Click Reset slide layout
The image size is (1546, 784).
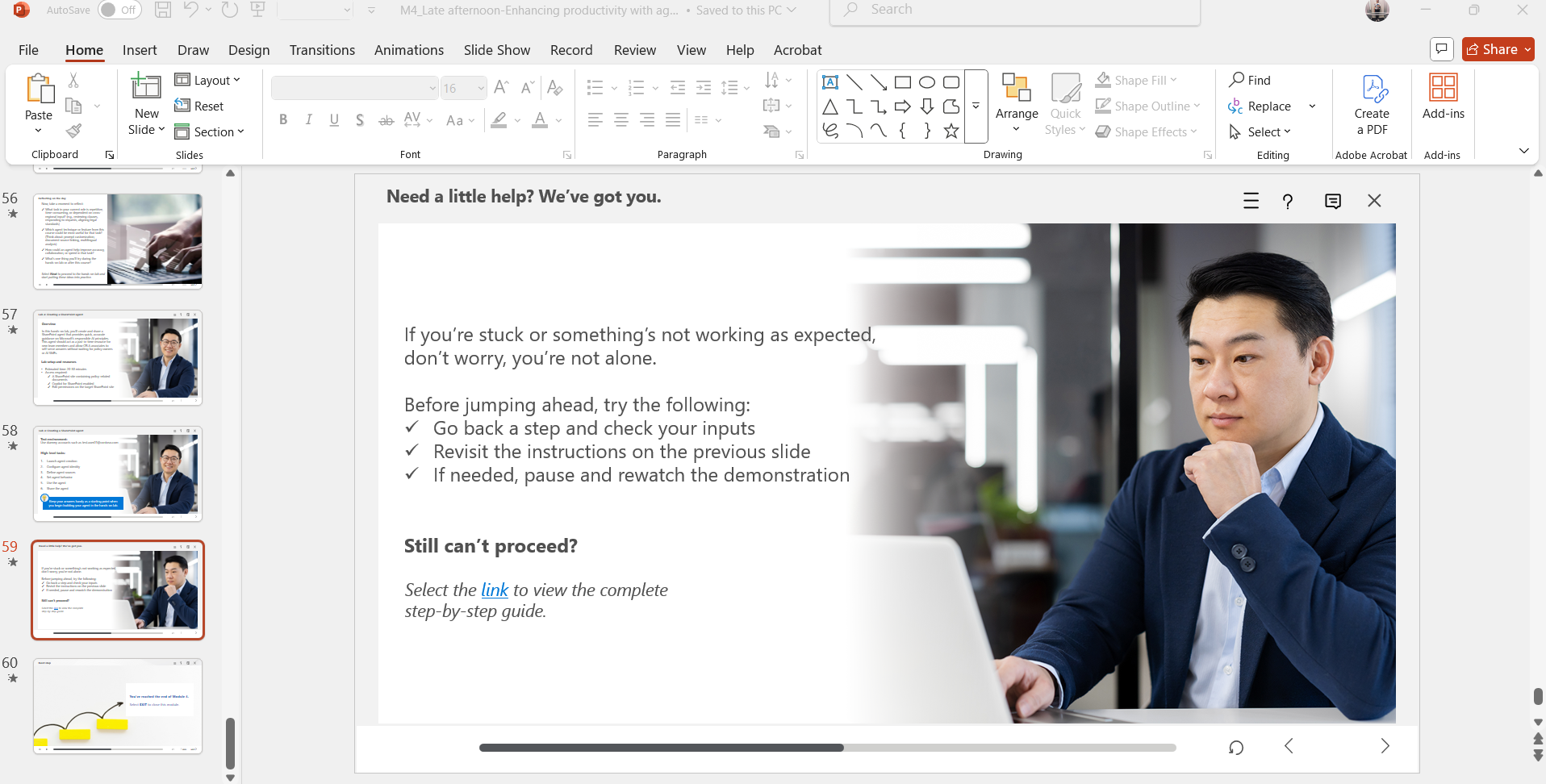click(x=199, y=106)
